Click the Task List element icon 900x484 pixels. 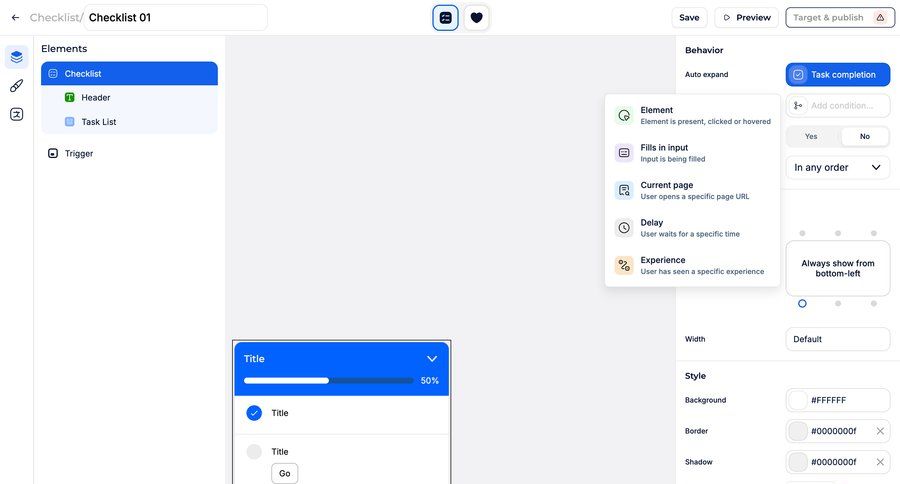coord(69,122)
